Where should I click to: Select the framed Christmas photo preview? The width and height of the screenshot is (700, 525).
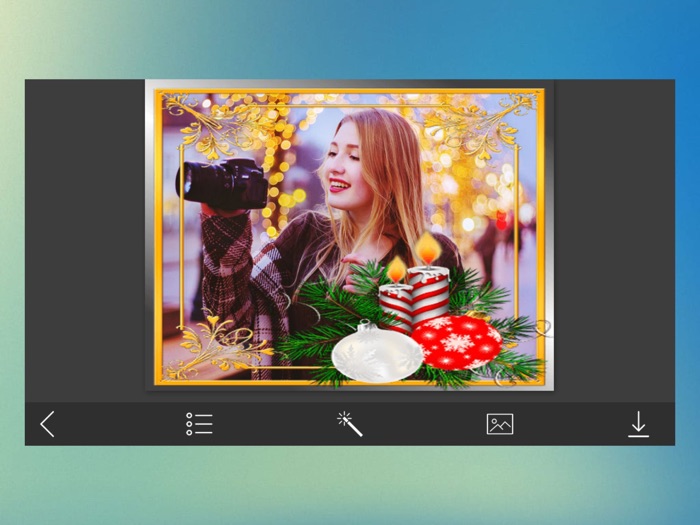350,235
